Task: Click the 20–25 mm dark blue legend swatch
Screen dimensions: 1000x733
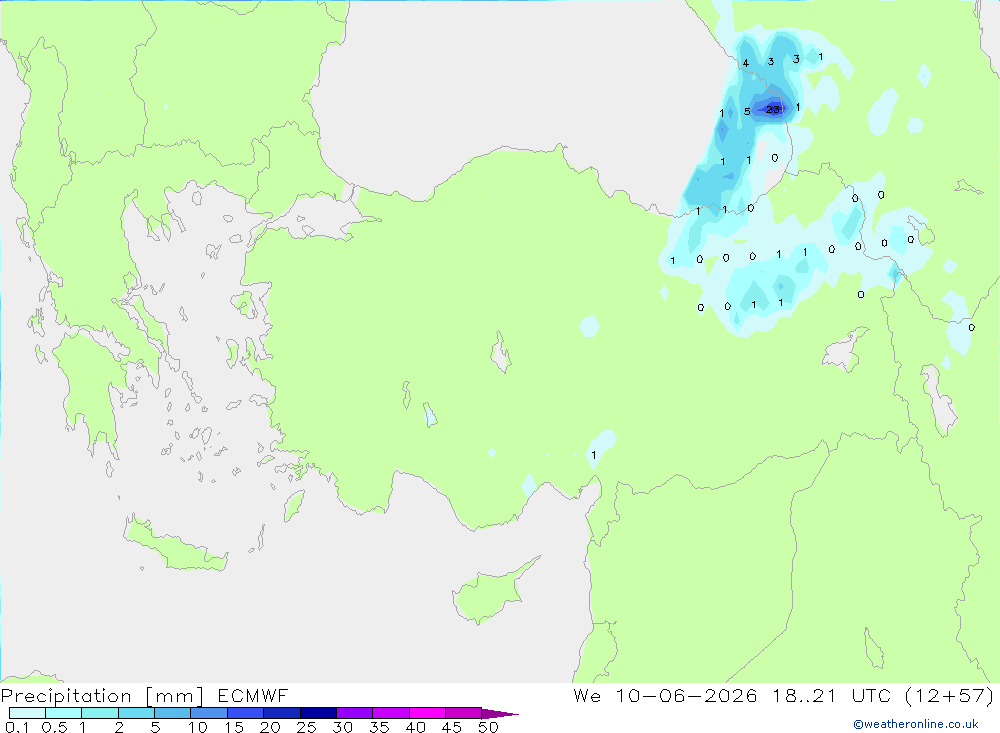Action: 282,713
